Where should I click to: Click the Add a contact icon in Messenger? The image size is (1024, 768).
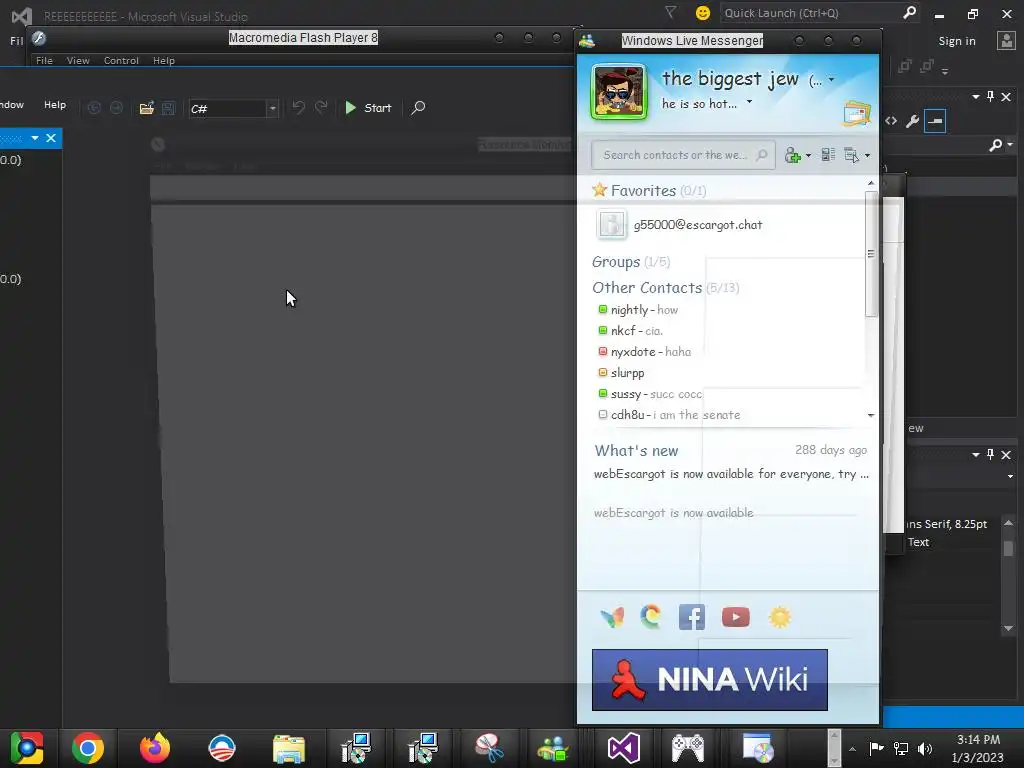pyautogui.click(x=792, y=155)
